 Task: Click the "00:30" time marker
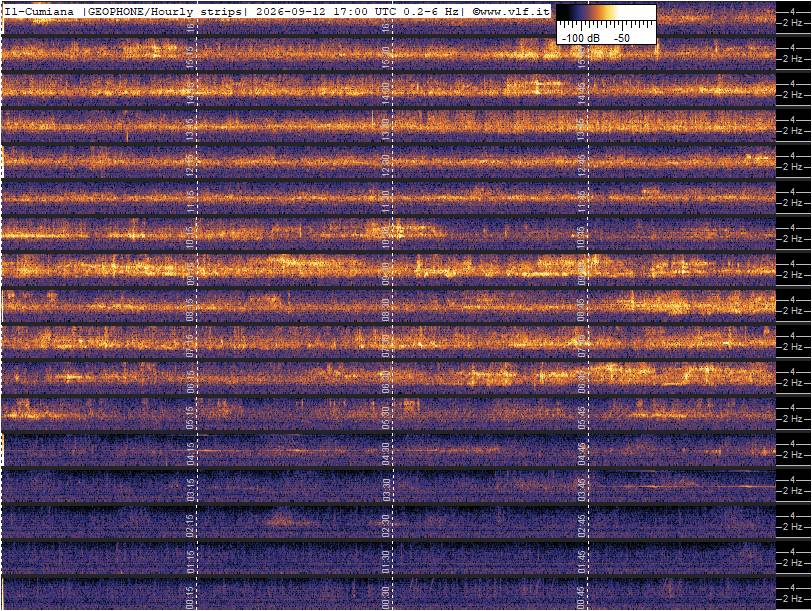pos(386,598)
